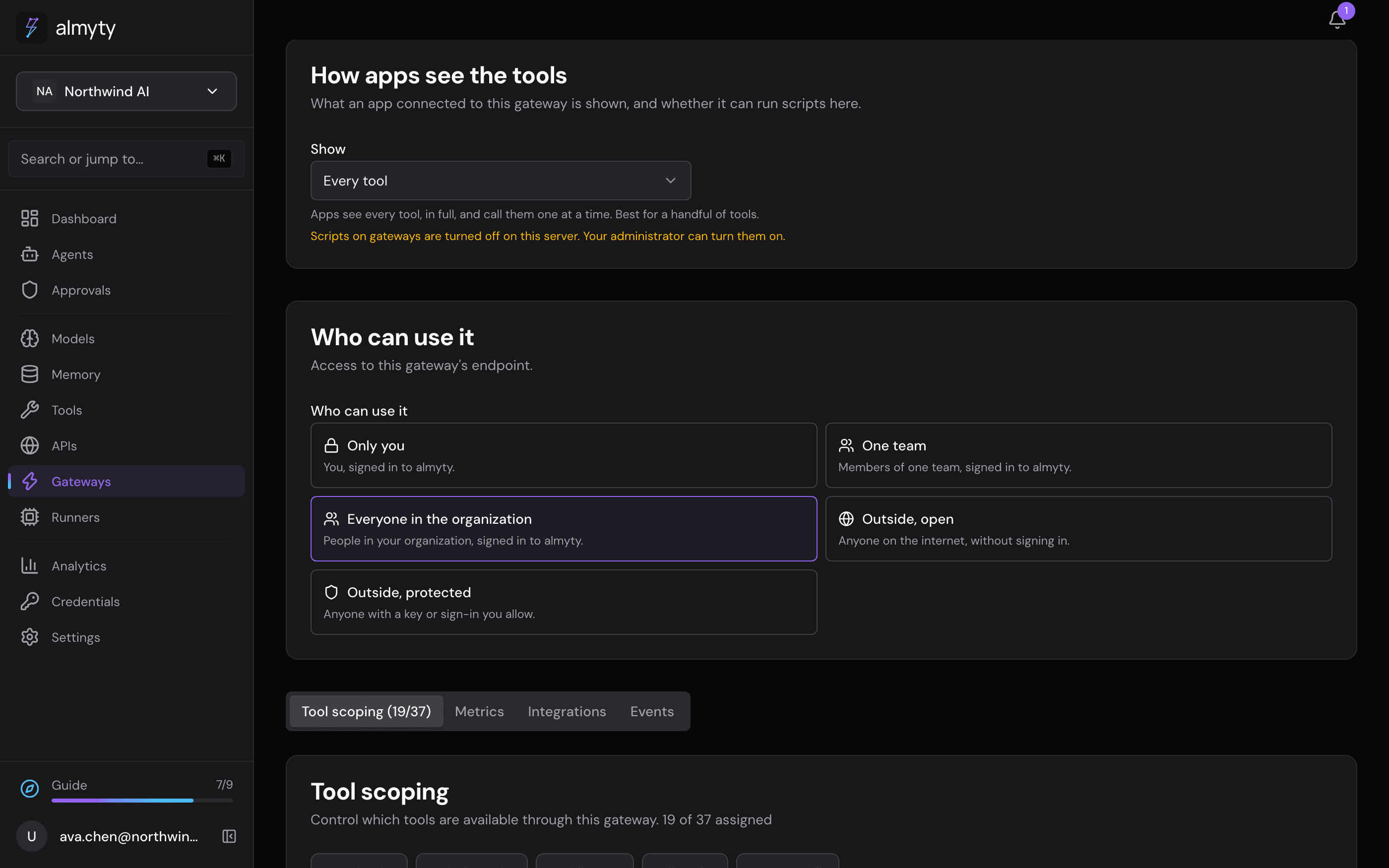
Task: Click the user avatar U
Action: (32, 836)
